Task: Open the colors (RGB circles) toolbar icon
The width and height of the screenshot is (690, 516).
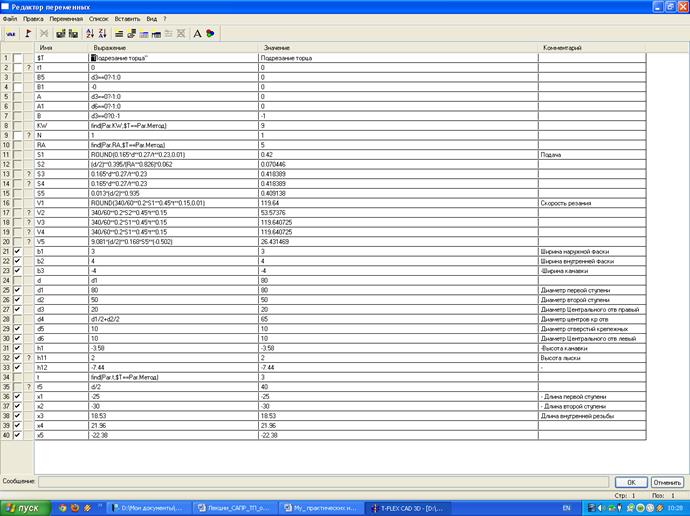Action: pos(210,33)
